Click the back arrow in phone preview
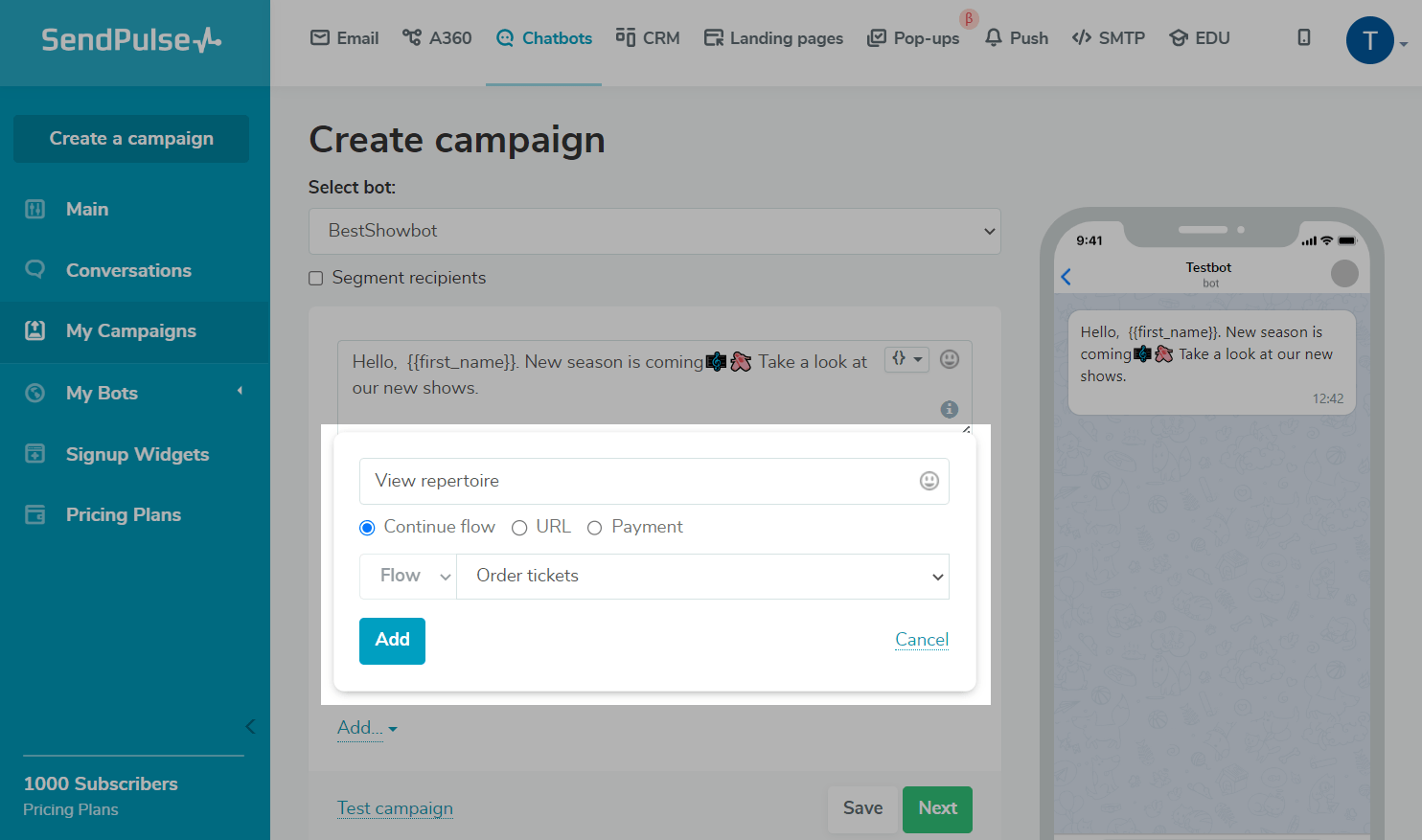Viewport: 1422px width, 840px height. pos(1066,277)
